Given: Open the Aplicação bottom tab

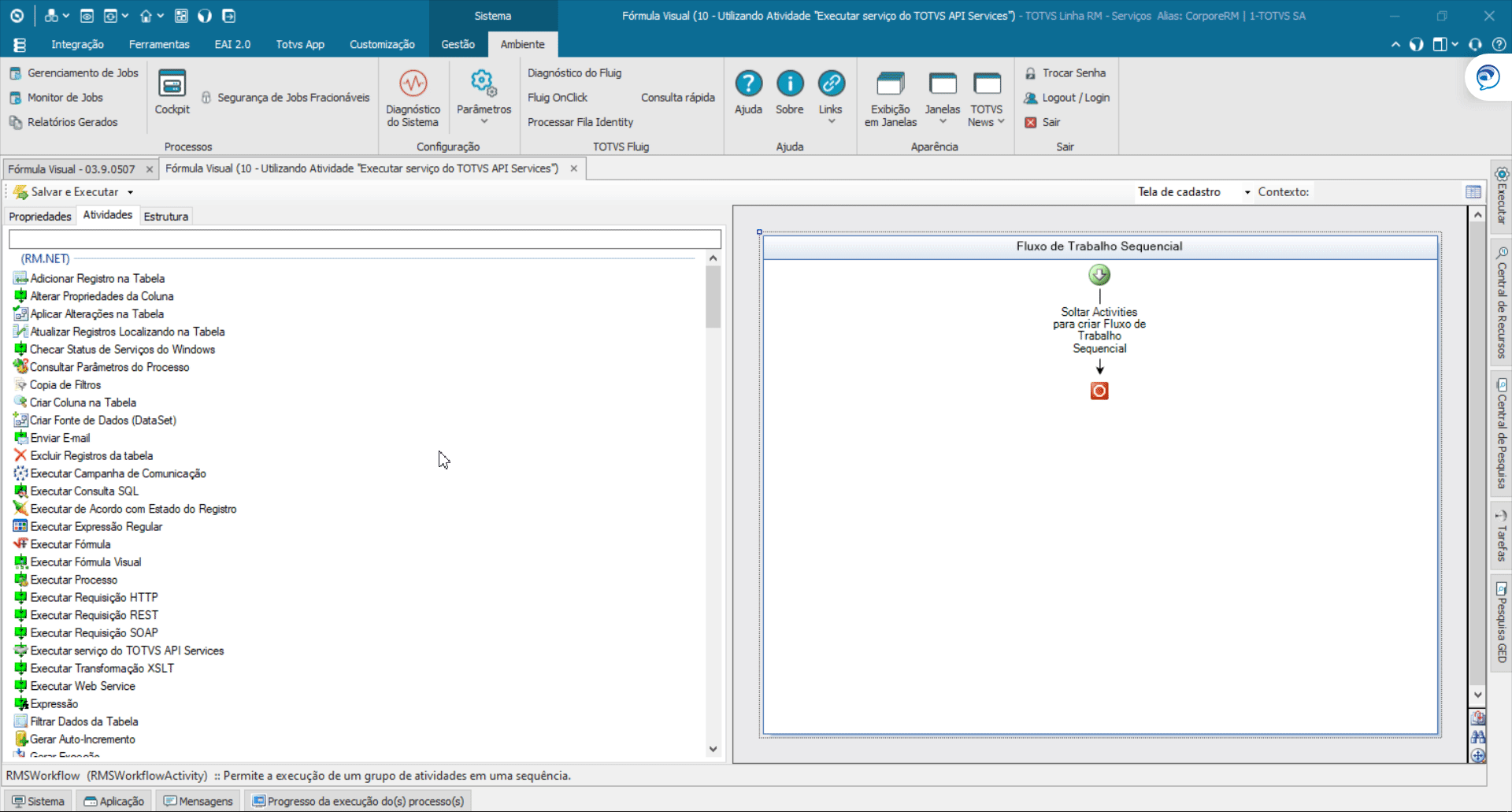Looking at the screenshot, I should pos(113,801).
